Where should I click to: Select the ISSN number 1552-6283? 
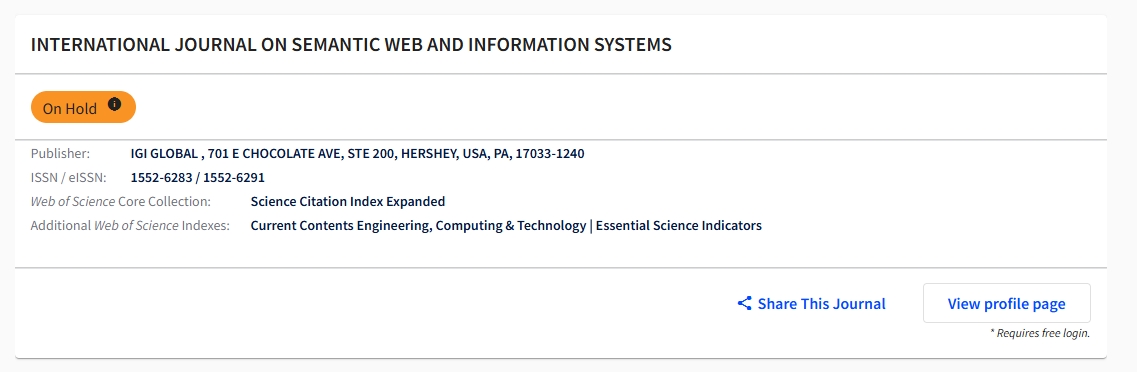[x=161, y=178]
